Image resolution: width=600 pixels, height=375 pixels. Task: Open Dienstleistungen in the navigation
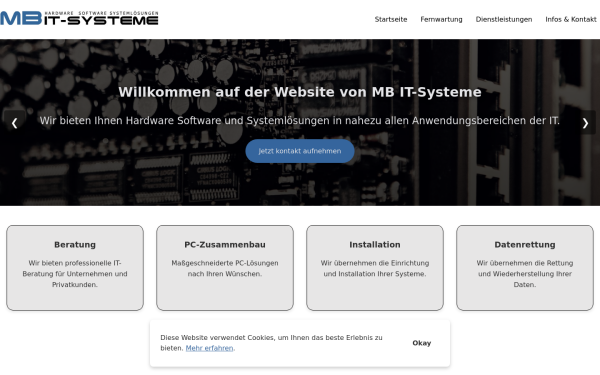(x=504, y=19)
